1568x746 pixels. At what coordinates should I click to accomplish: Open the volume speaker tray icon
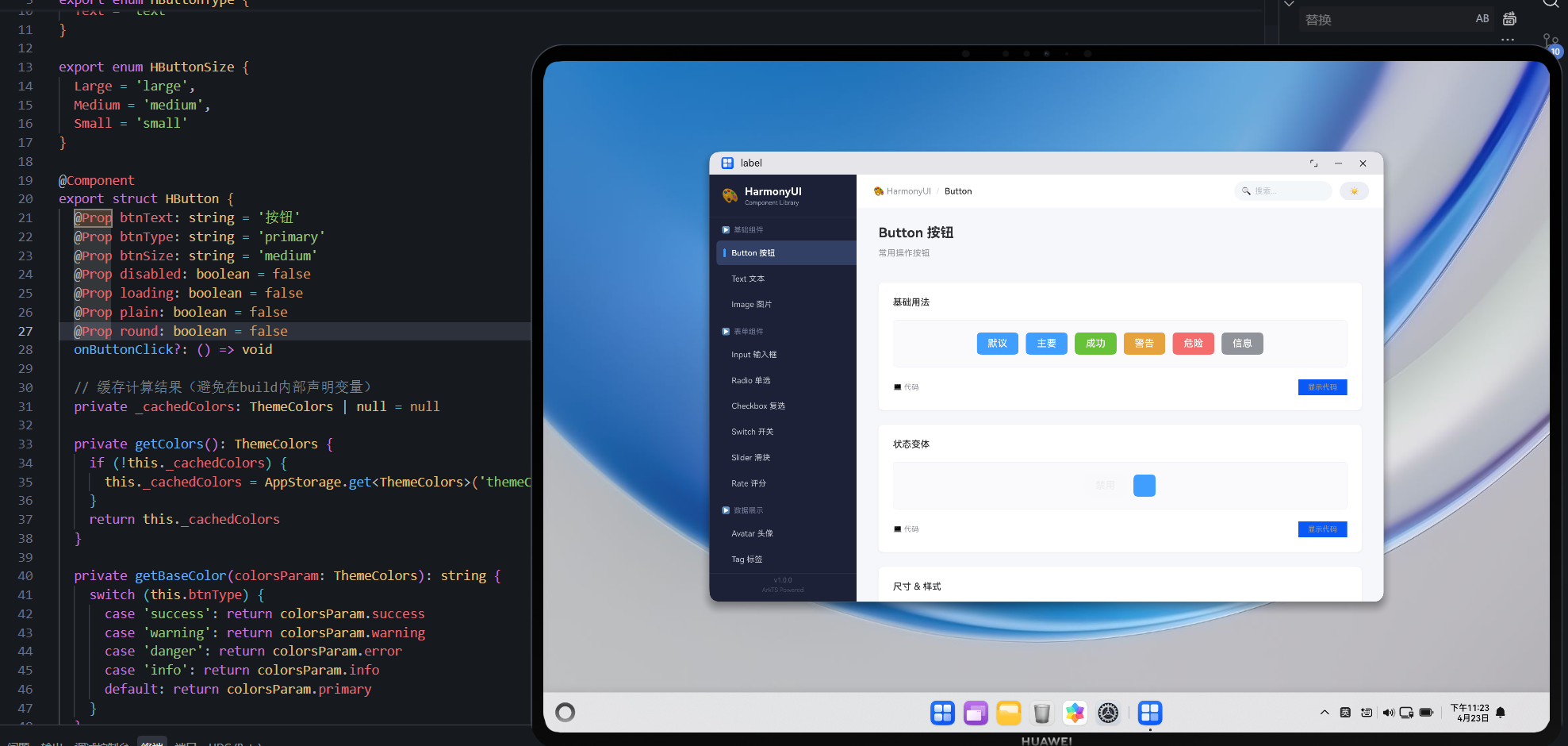pyautogui.click(x=1388, y=713)
